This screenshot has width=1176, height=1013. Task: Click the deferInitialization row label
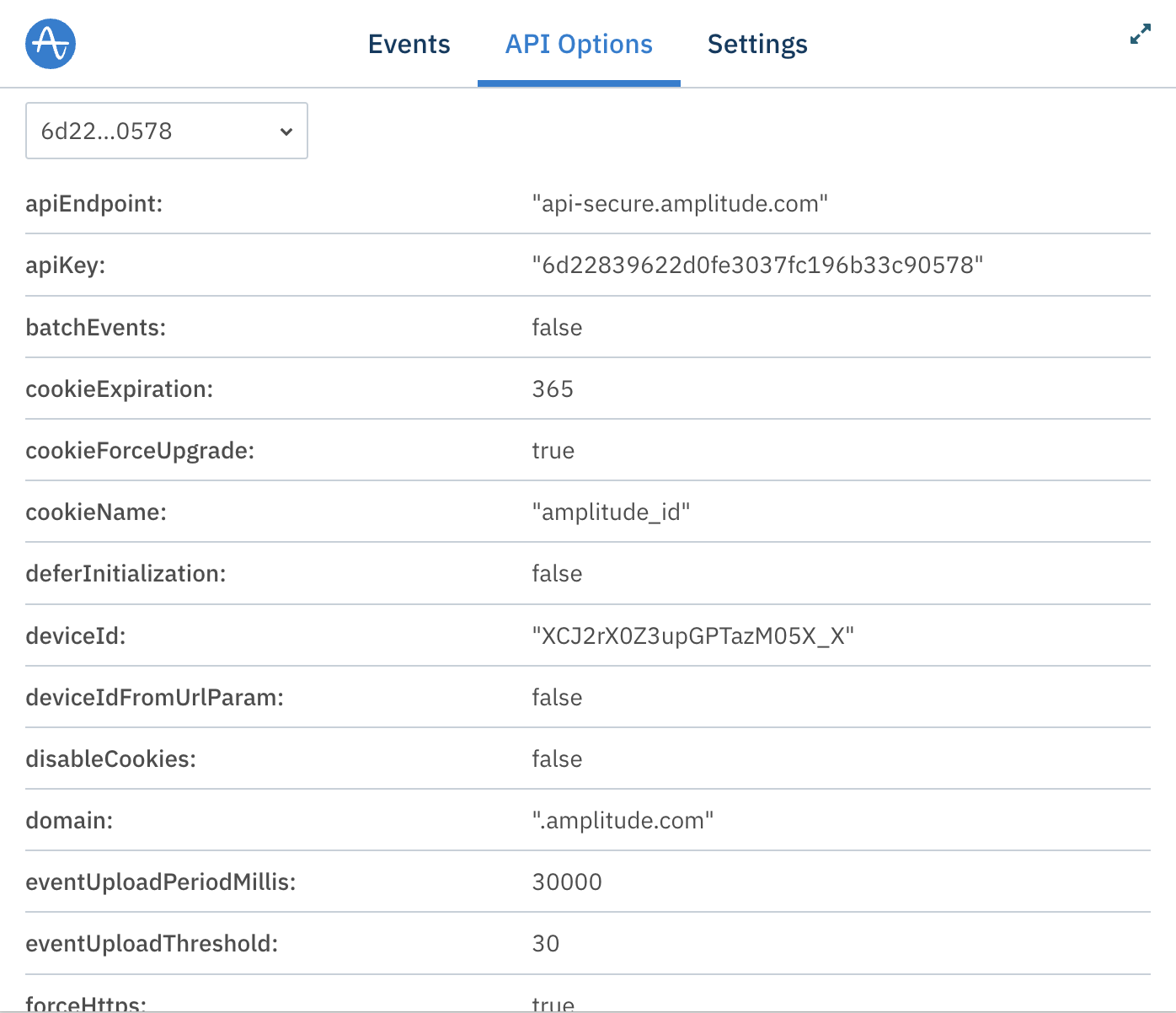coord(126,573)
